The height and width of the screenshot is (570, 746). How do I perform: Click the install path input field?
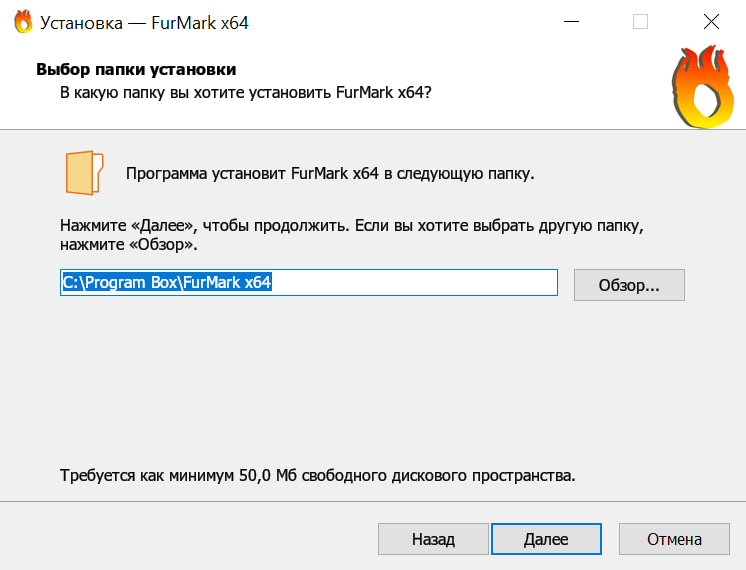click(309, 283)
